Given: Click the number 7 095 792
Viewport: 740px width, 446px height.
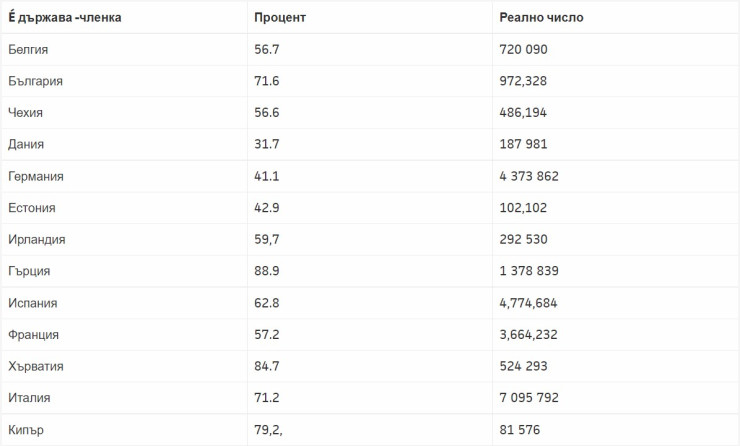Looking at the screenshot, I should tap(529, 398).
